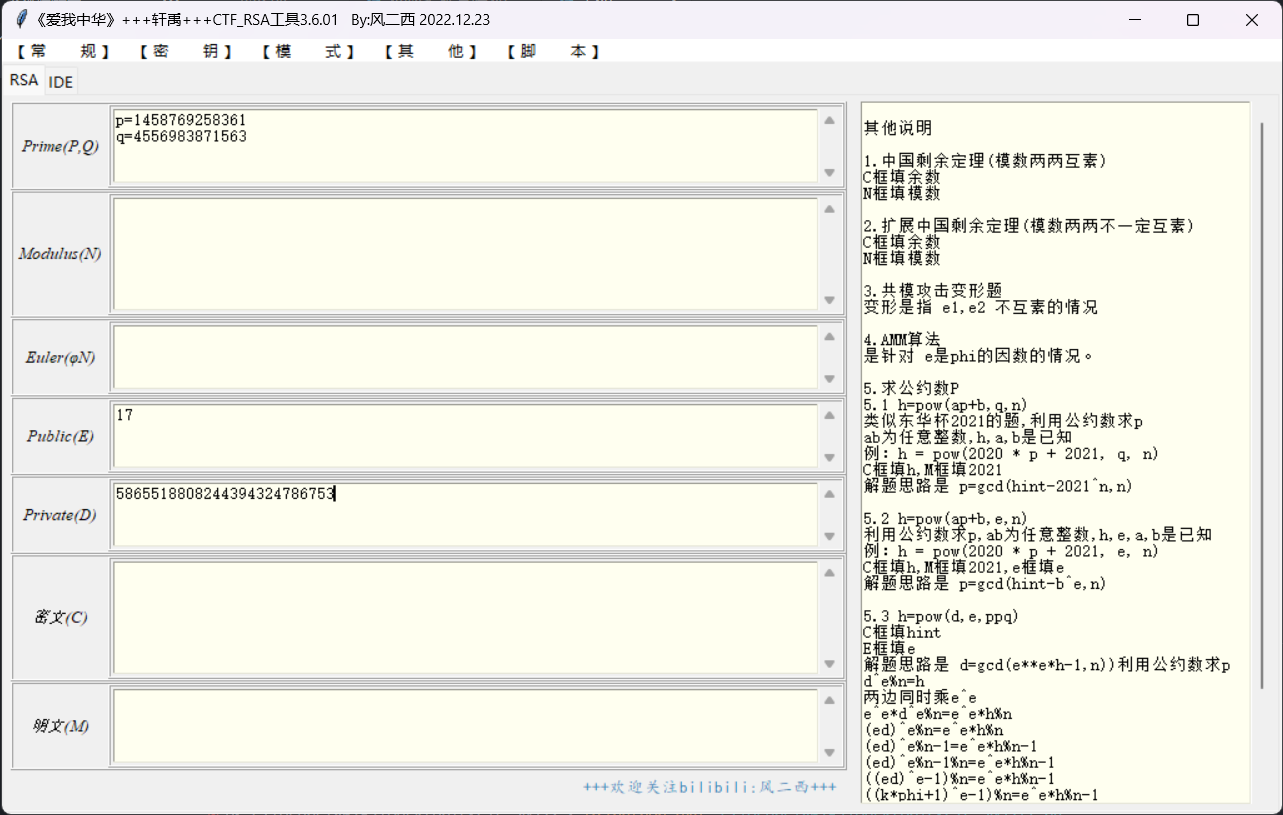Click the up arrow in 密文(C) scrollbar
The image size is (1283, 815).
tap(829, 573)
